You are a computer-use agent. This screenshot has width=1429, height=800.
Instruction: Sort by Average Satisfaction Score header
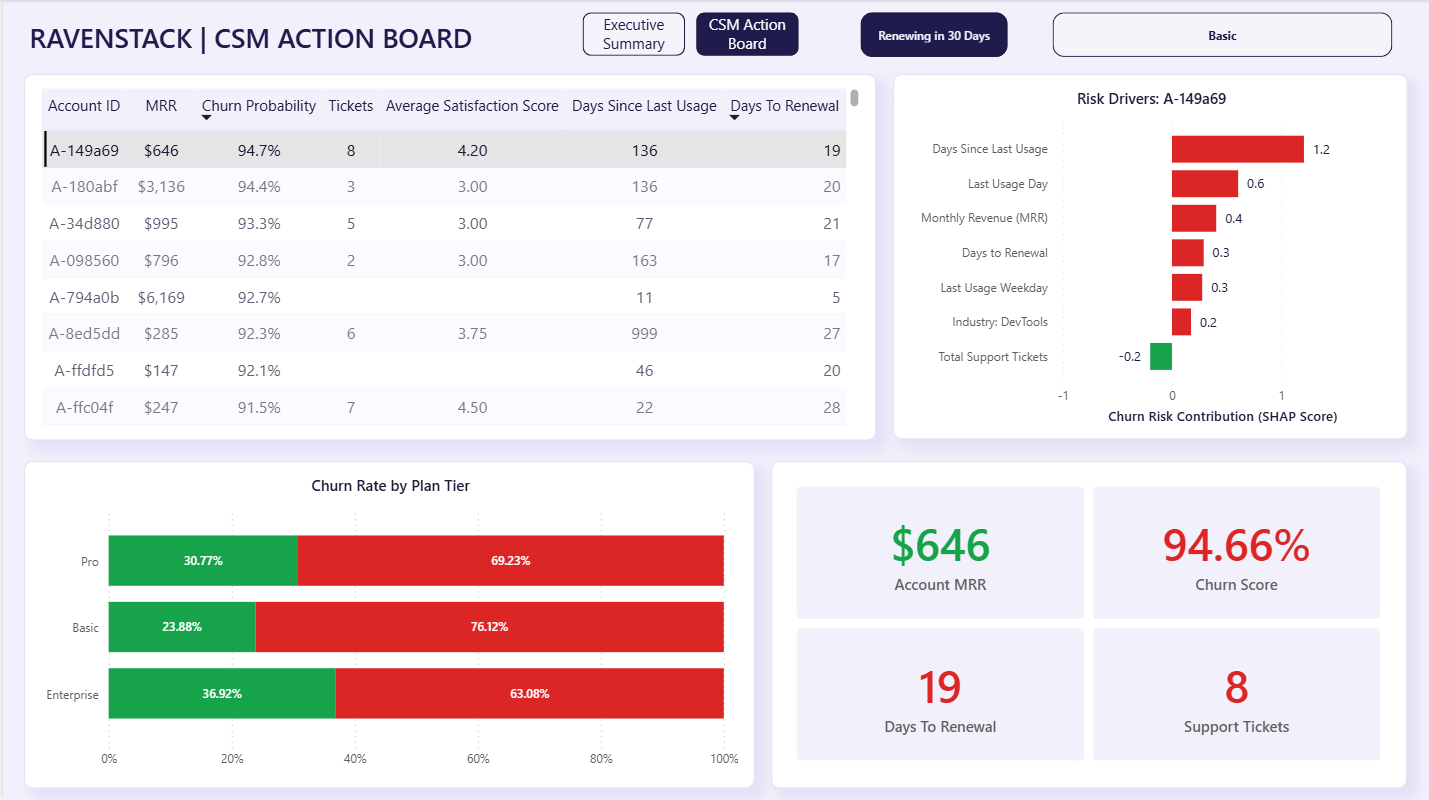click(x=472, y=106)
